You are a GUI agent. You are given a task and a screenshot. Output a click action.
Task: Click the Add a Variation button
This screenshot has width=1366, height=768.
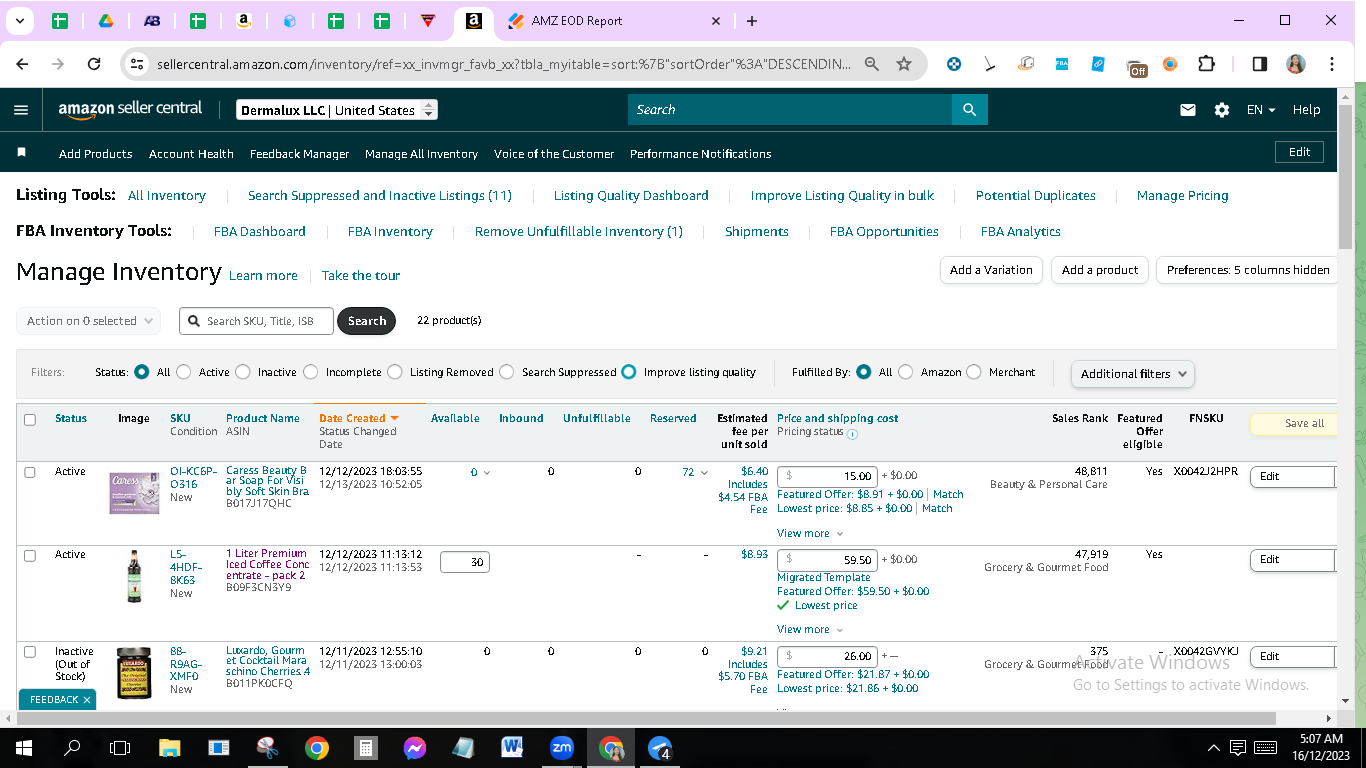[x=991, y=270]
